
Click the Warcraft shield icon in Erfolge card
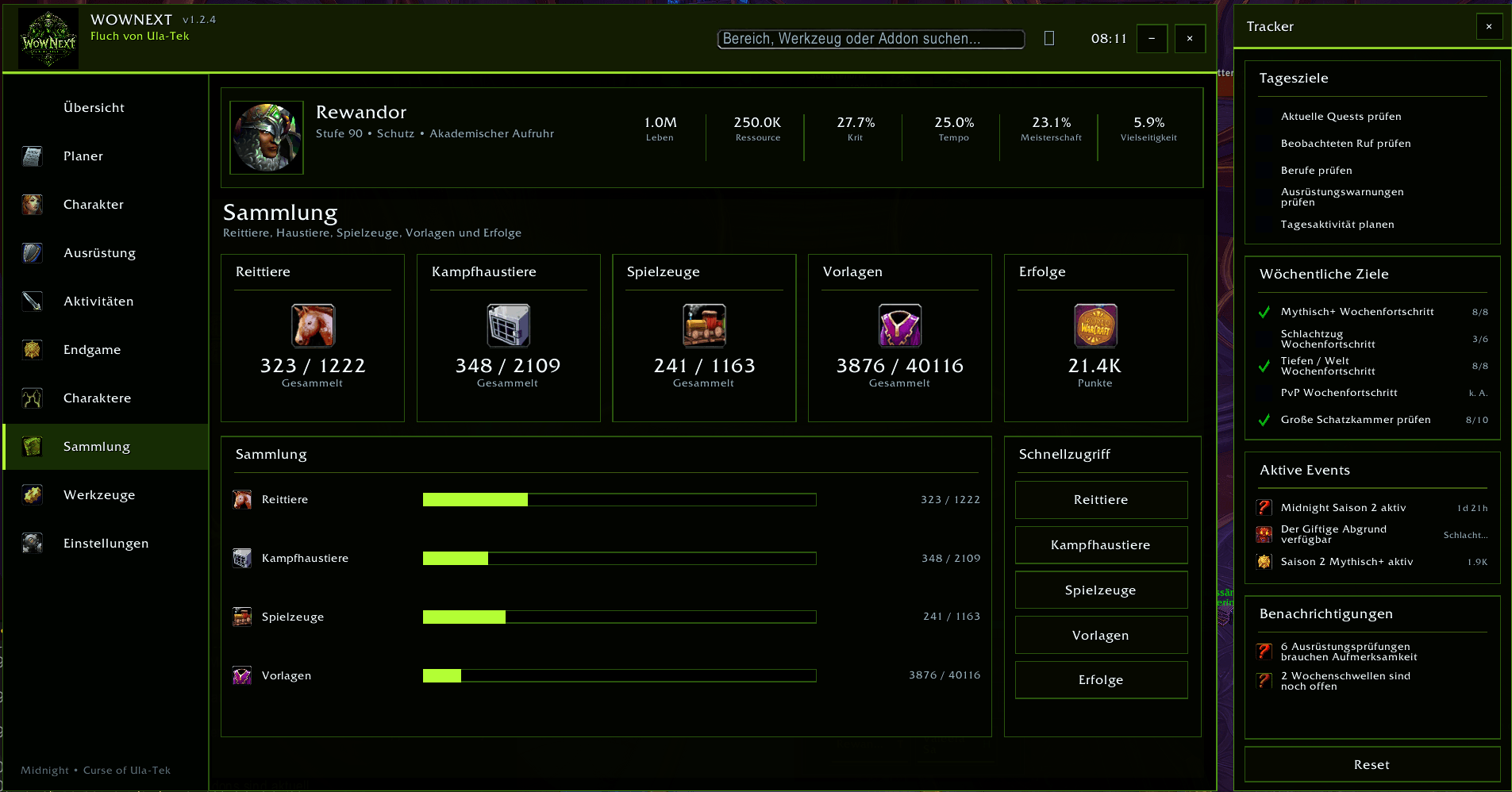click(x=1096, y=325)
